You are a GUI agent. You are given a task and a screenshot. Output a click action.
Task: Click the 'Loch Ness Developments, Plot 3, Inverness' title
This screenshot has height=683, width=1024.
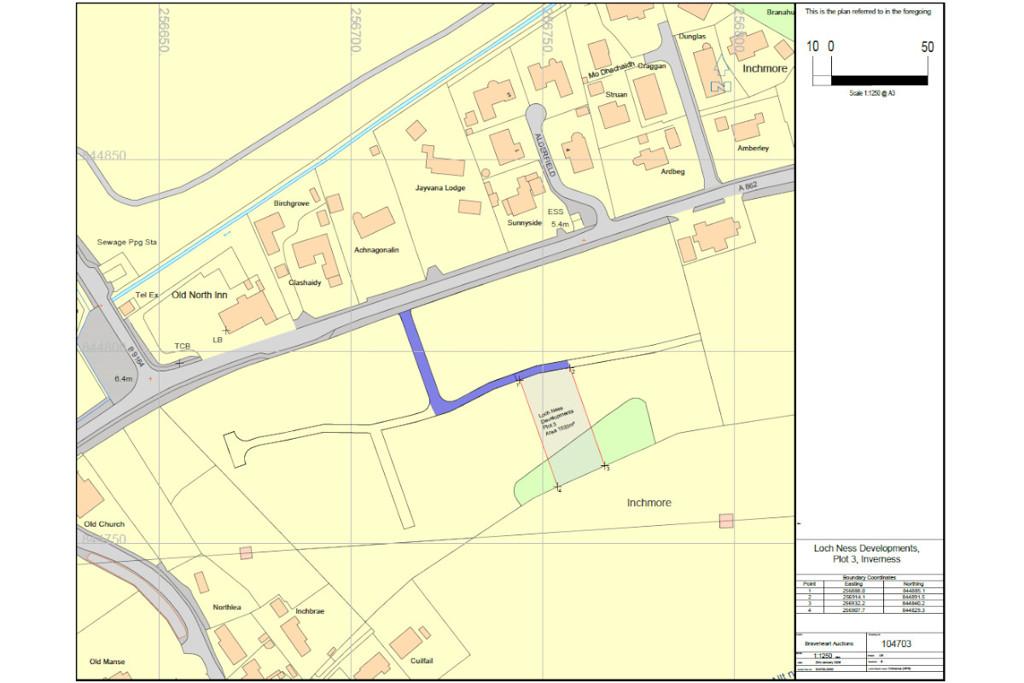coord(867,554)
